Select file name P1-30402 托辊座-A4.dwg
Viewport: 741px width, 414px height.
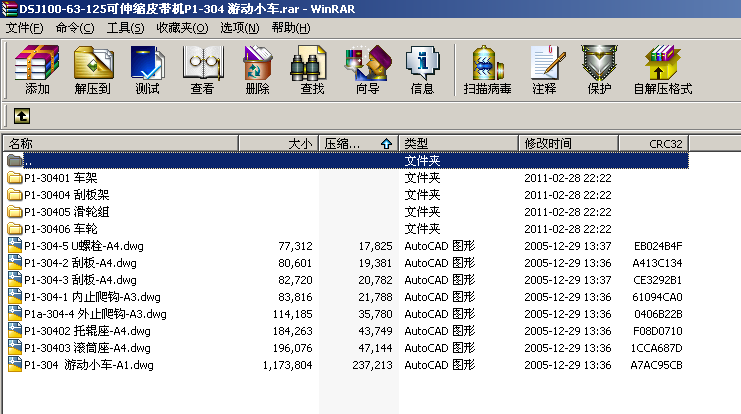[87, 331]
